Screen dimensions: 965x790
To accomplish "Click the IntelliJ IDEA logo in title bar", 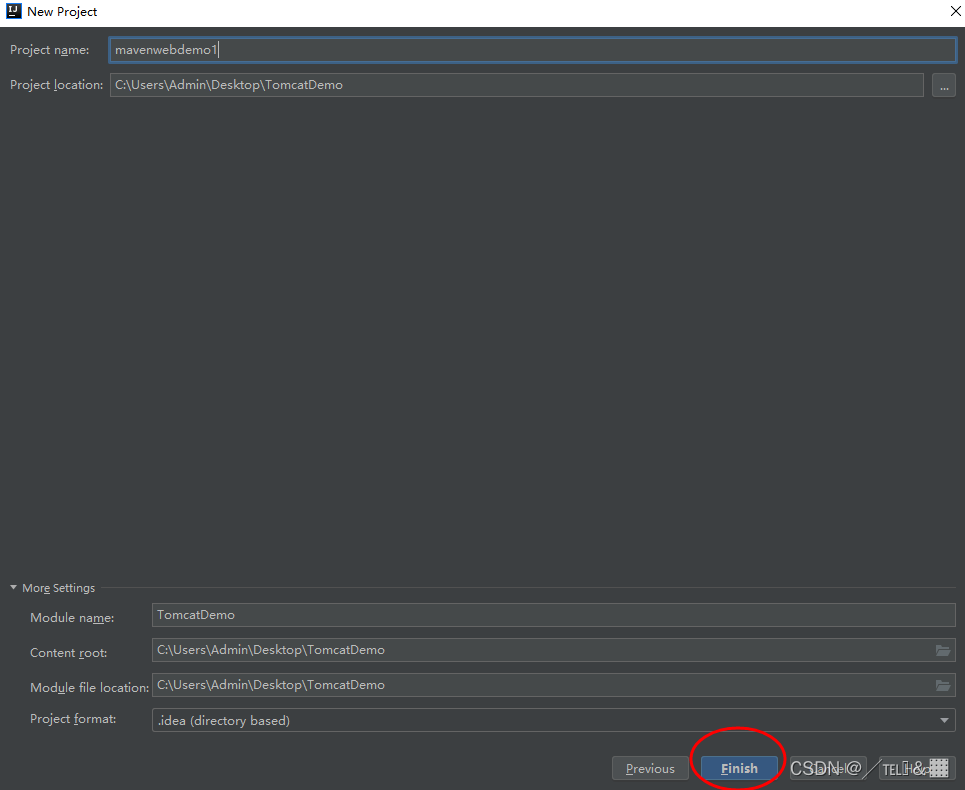I will pyautogui.click(x=12, y=11).
